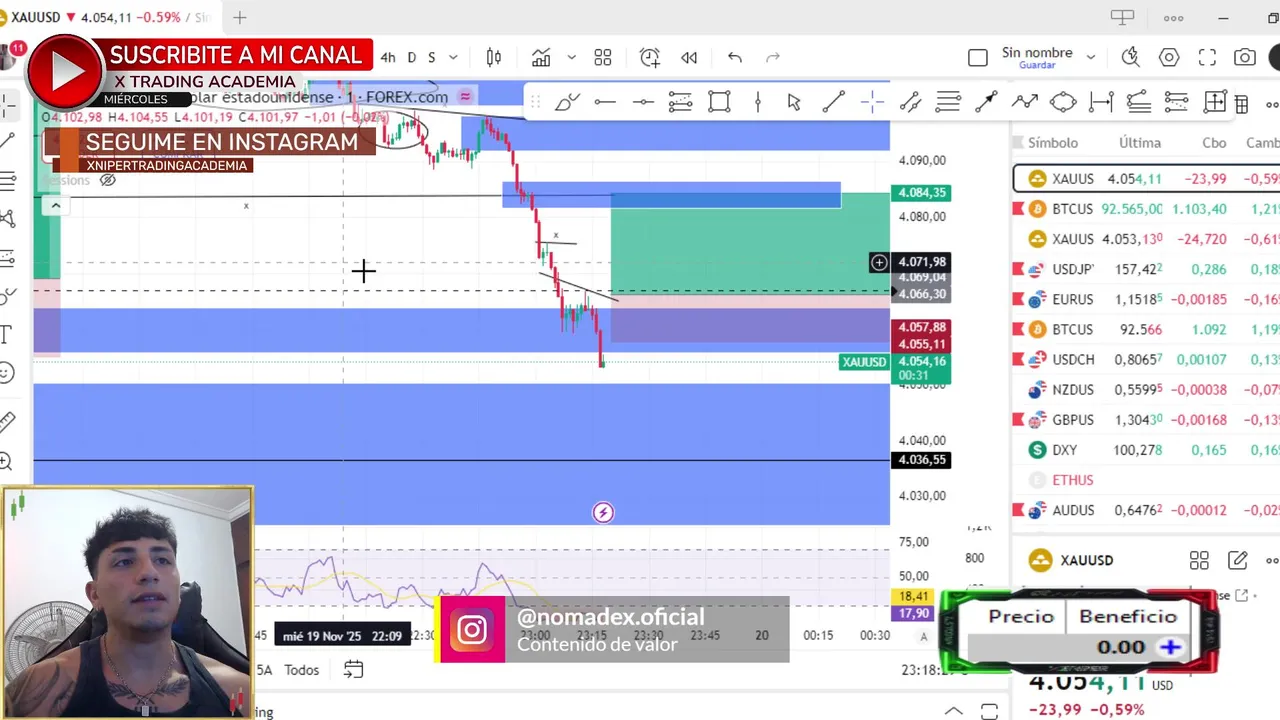Select the 4h timeframe
The width and height of the screenshot is (1280, 720).
point(388,58)
